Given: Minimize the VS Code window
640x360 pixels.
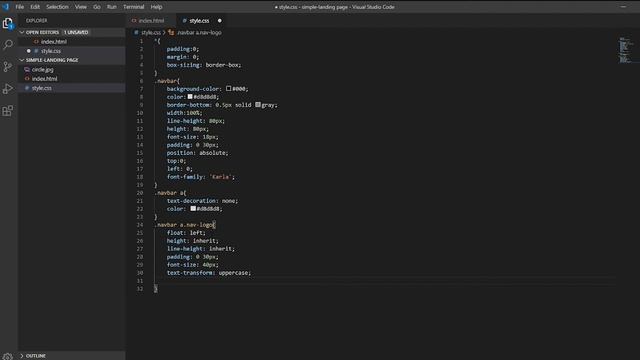Looking at the screenshot, I should pyautogui.click(x=623, y=7).
